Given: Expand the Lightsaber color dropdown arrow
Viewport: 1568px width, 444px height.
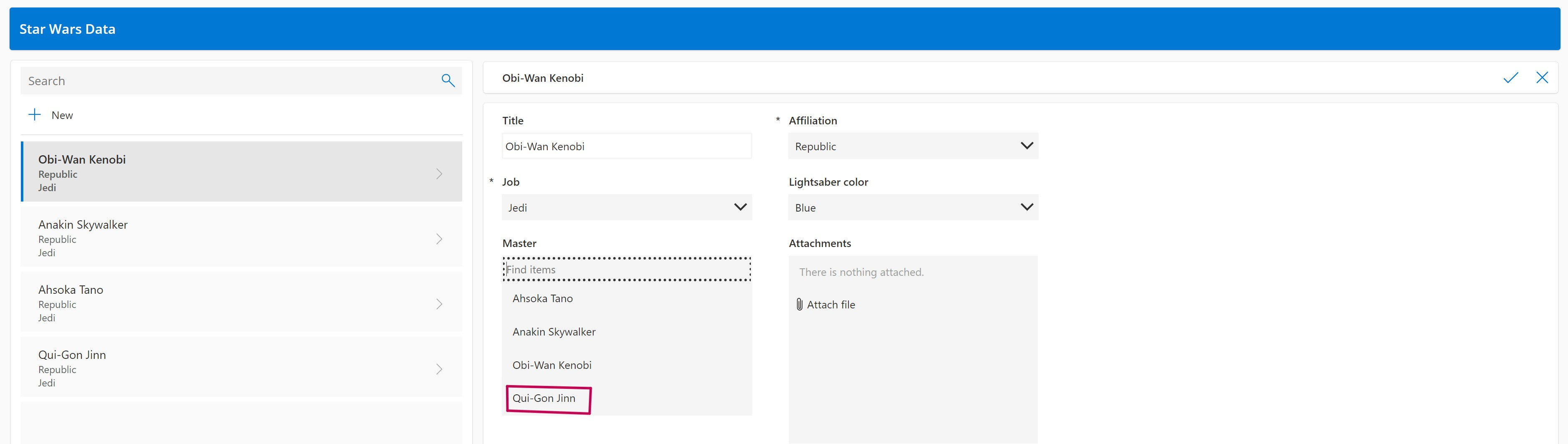Looking at the screenshot, I should 1026,207.
